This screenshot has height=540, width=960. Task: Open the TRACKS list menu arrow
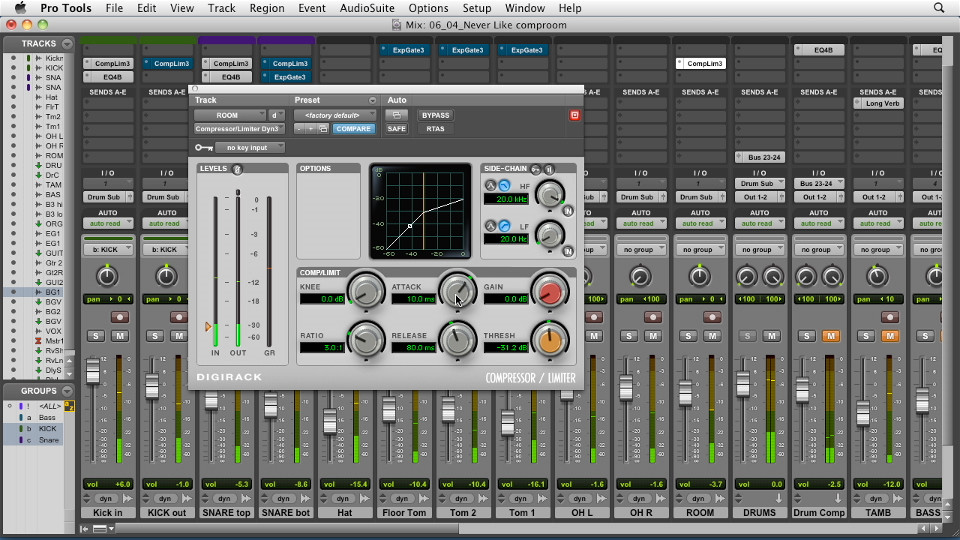(x=67, y=43)
